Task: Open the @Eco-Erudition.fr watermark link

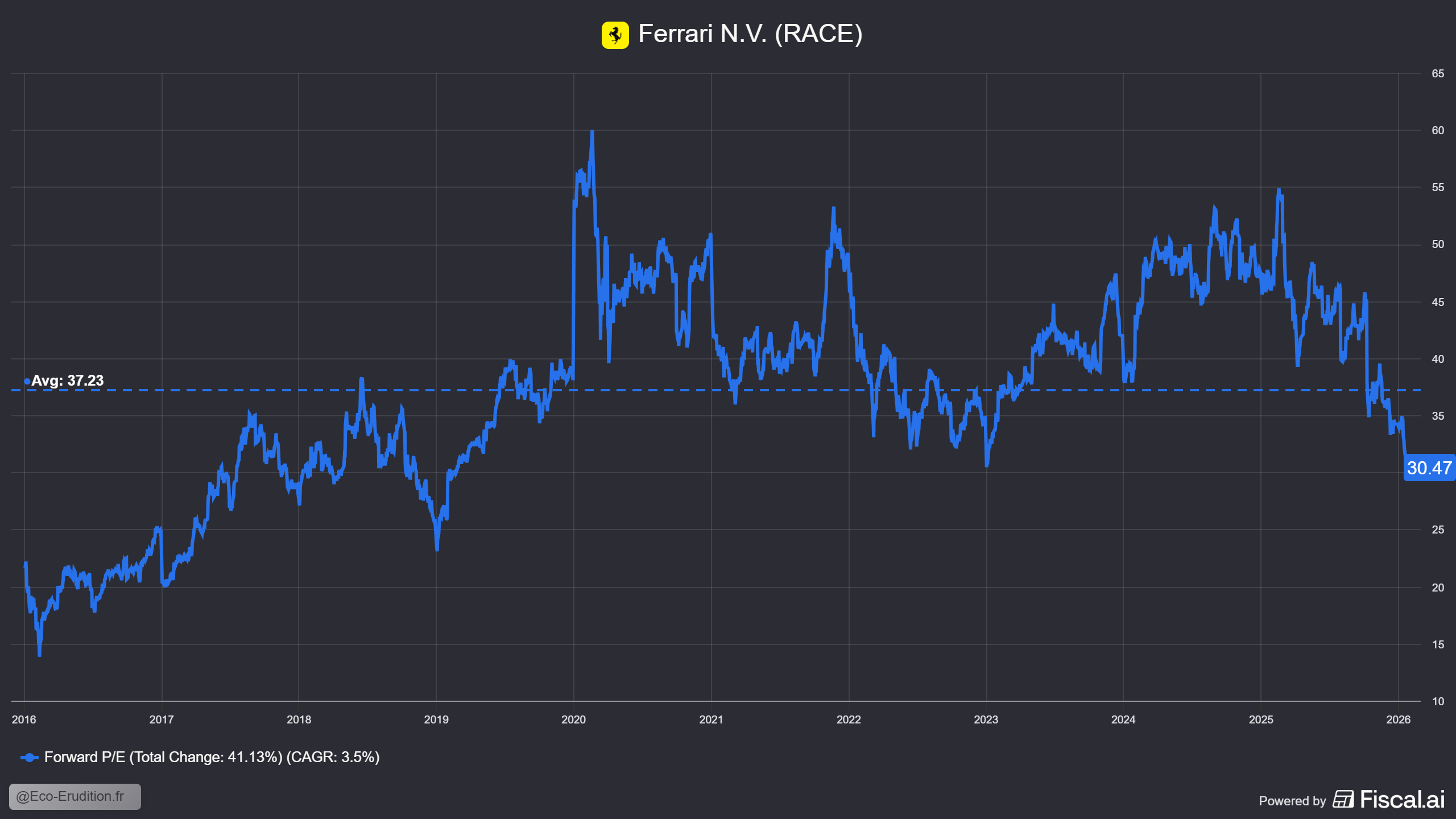Action: coord(75,796)
